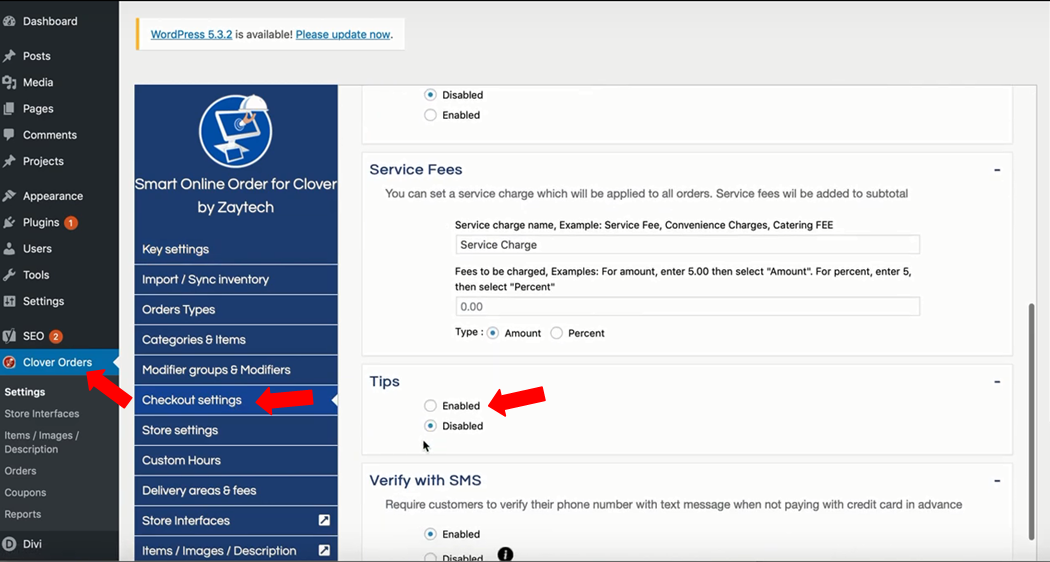1050x562 pixels.
Task: Open Key settings tab
Action: point(236,249)
